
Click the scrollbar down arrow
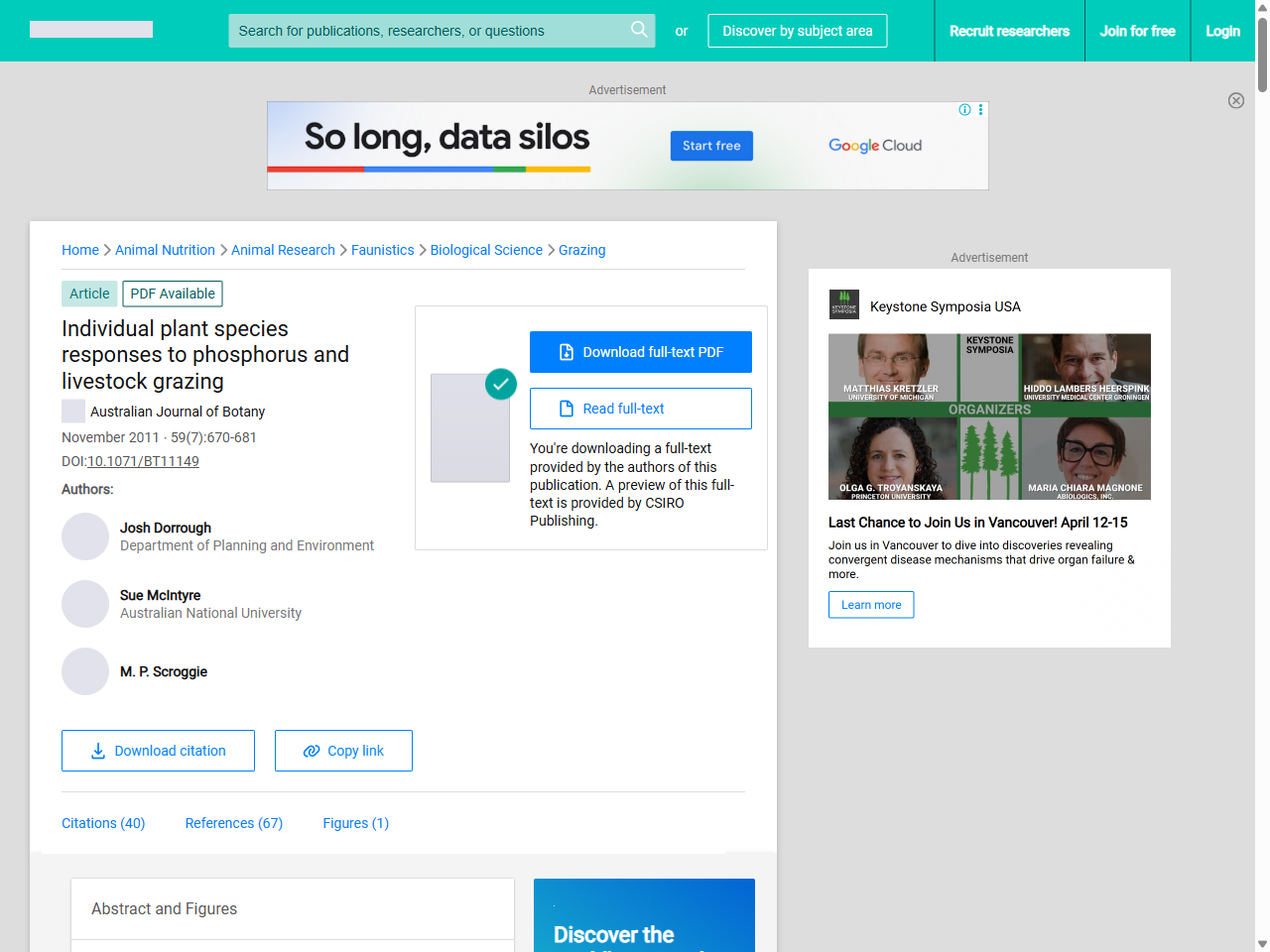(x=1262, y=944)
